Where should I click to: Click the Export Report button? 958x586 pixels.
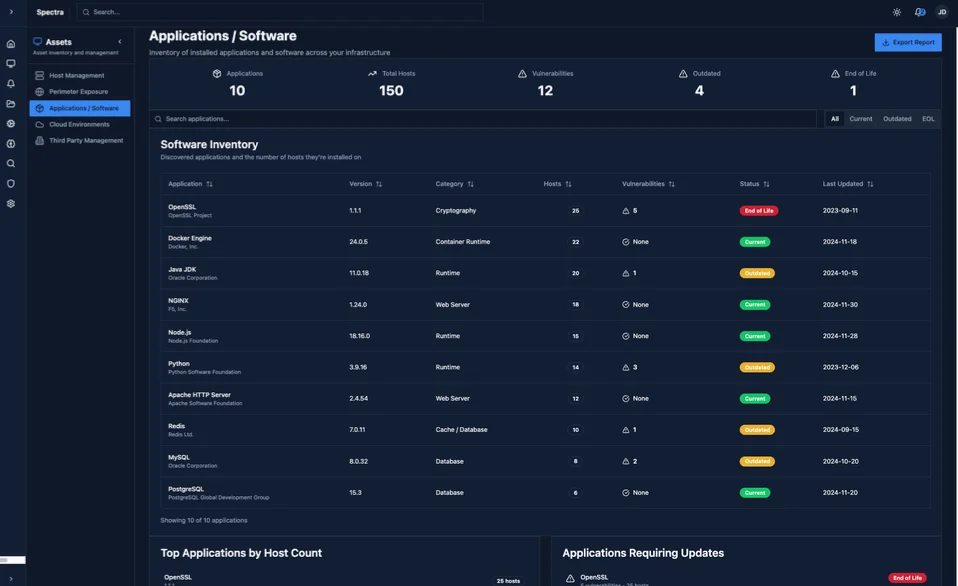[x=907, y=42]
